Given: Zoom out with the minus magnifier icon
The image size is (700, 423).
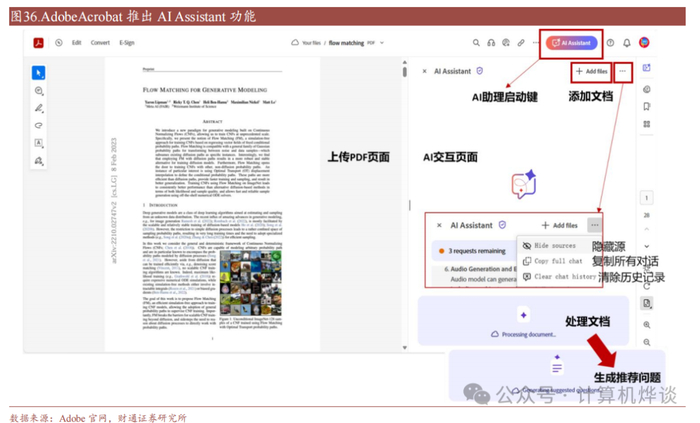Looking at the screenshot, I should [646, 342].
